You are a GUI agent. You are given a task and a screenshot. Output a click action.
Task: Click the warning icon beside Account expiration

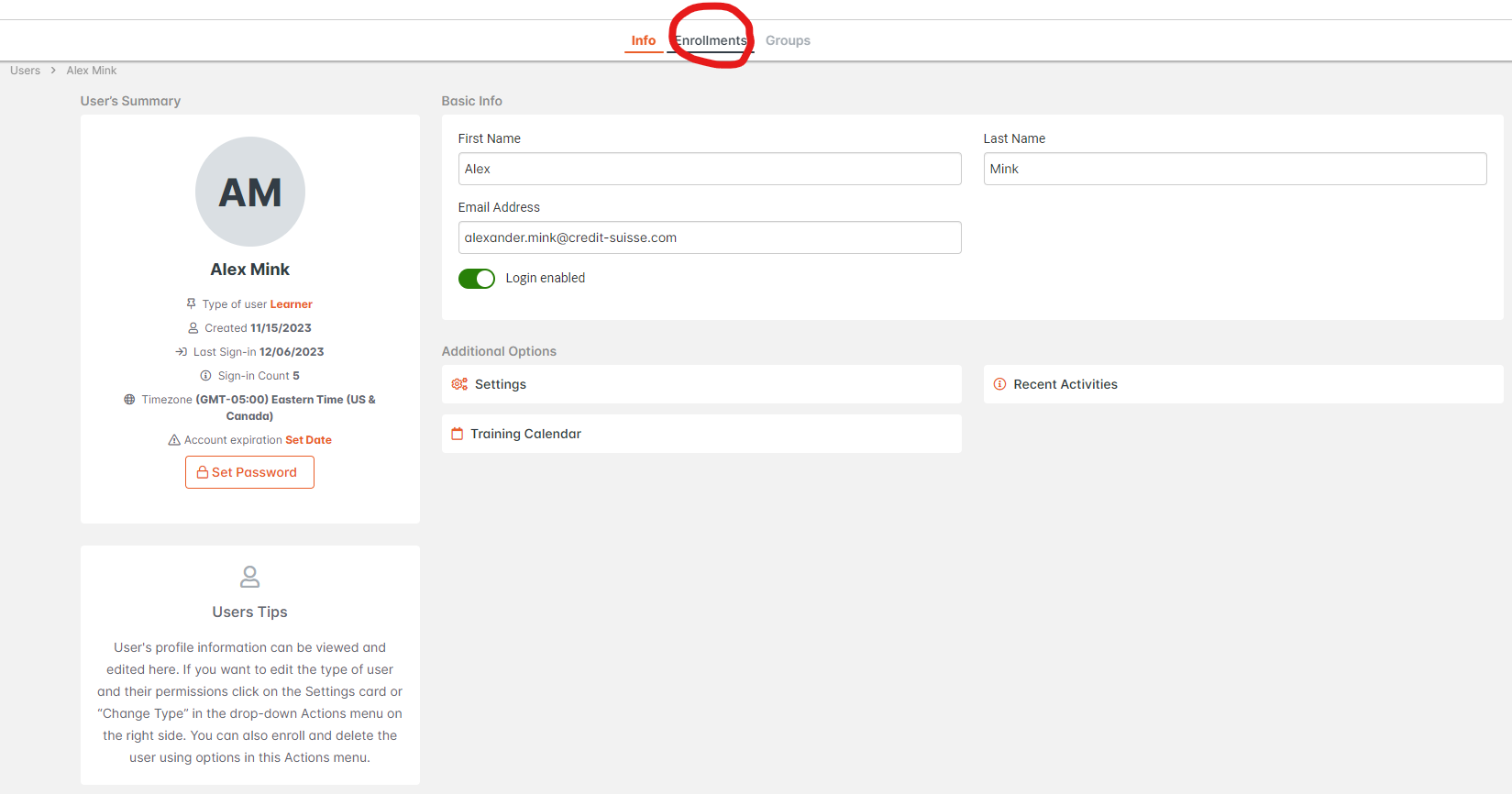pyautogui.click(x=174, y=440)
